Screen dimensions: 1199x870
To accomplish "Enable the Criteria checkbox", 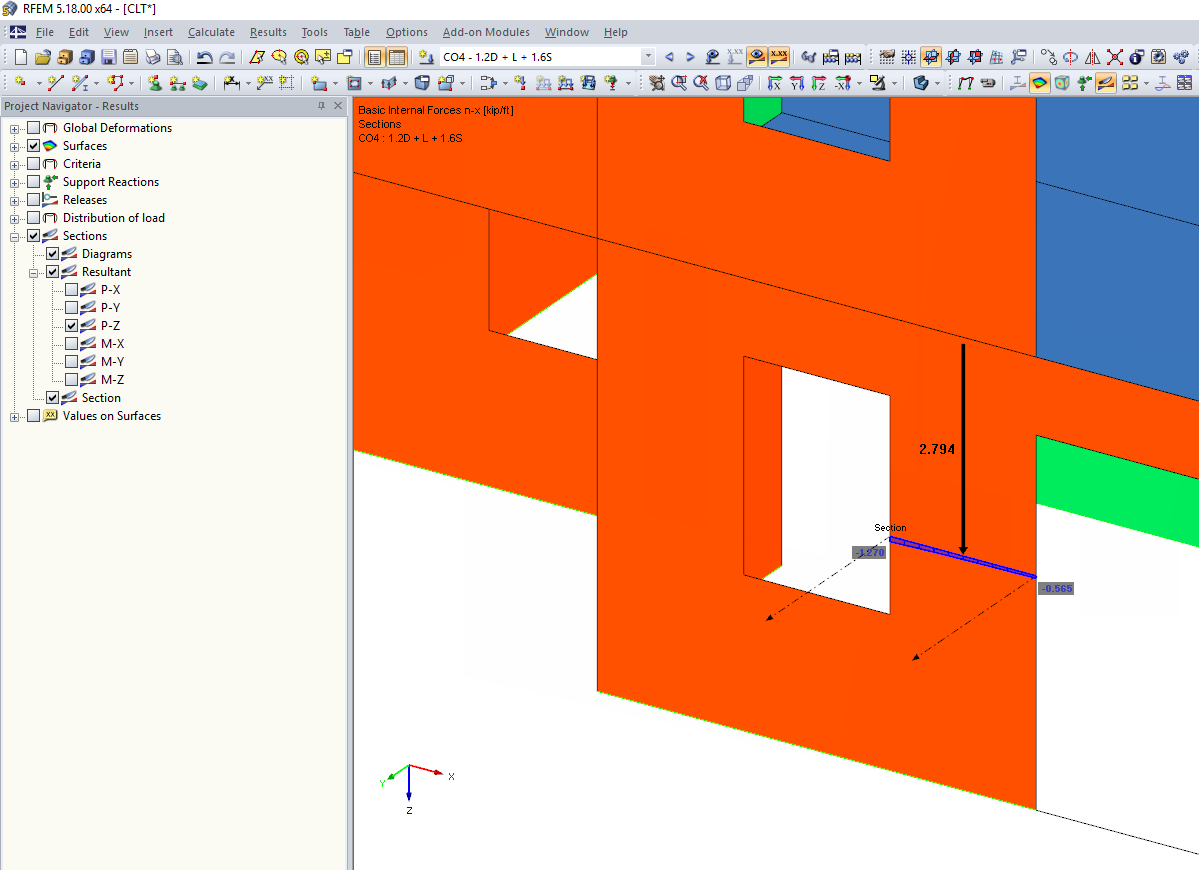I will click(34, 164).
